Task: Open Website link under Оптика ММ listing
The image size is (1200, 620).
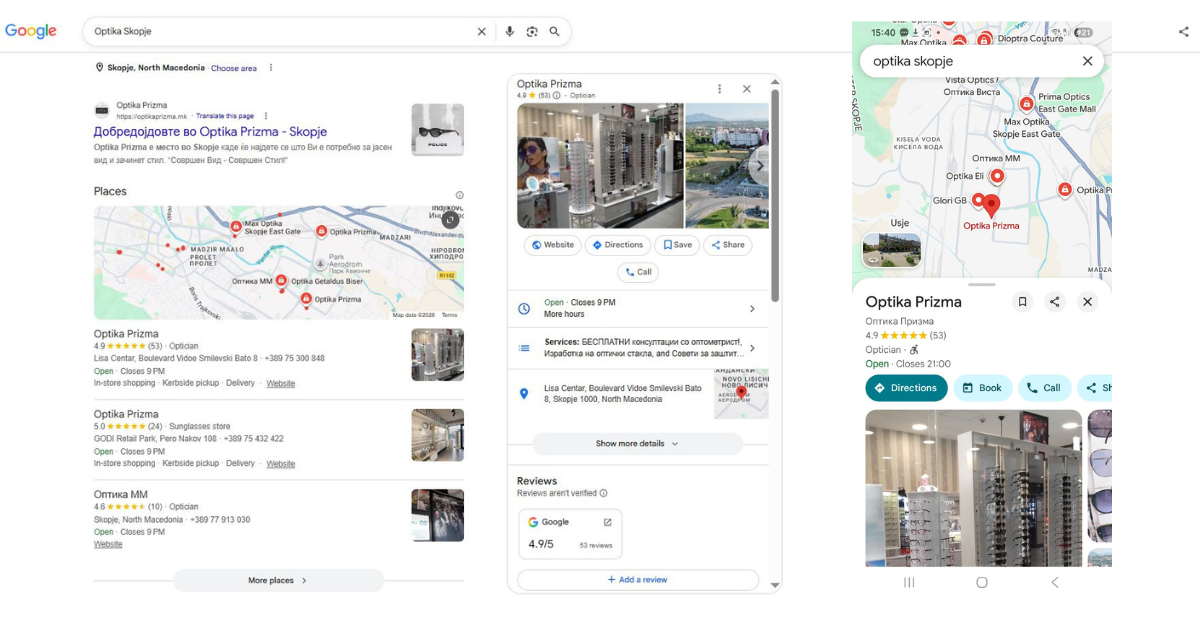Action: (108, 545)
